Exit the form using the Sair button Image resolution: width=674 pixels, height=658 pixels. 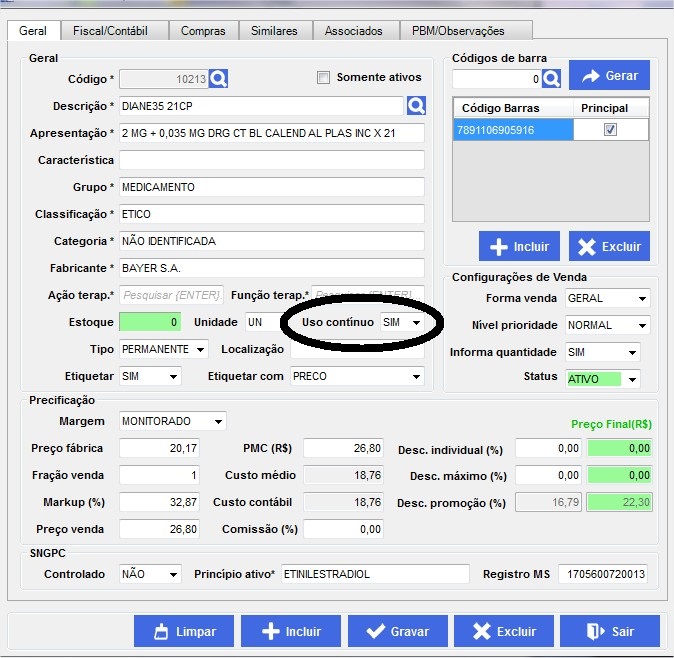610,631
